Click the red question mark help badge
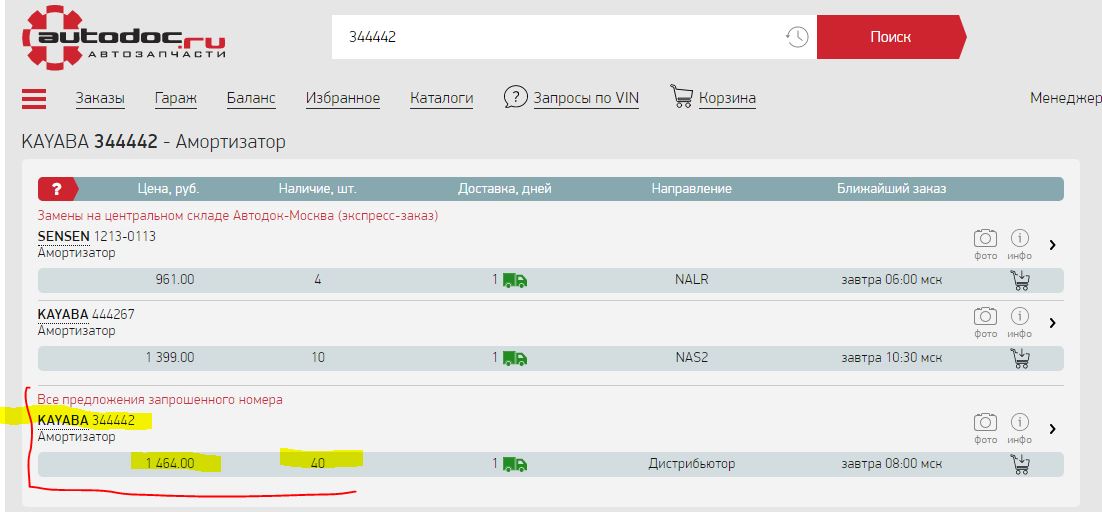 58,189
